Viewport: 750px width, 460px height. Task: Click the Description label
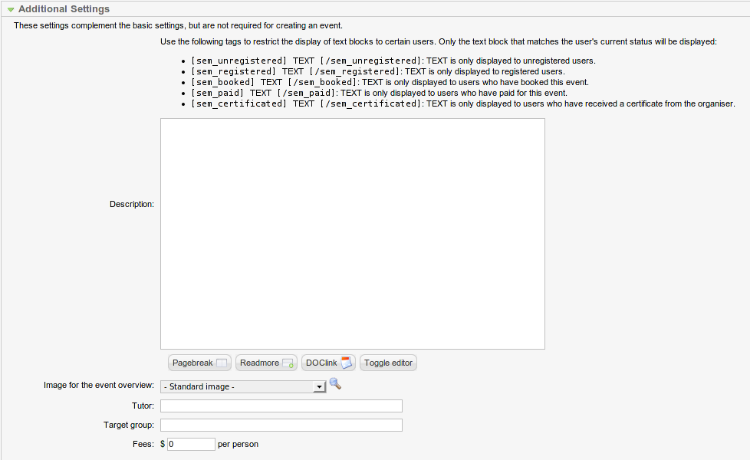click(x=132, y=204)
